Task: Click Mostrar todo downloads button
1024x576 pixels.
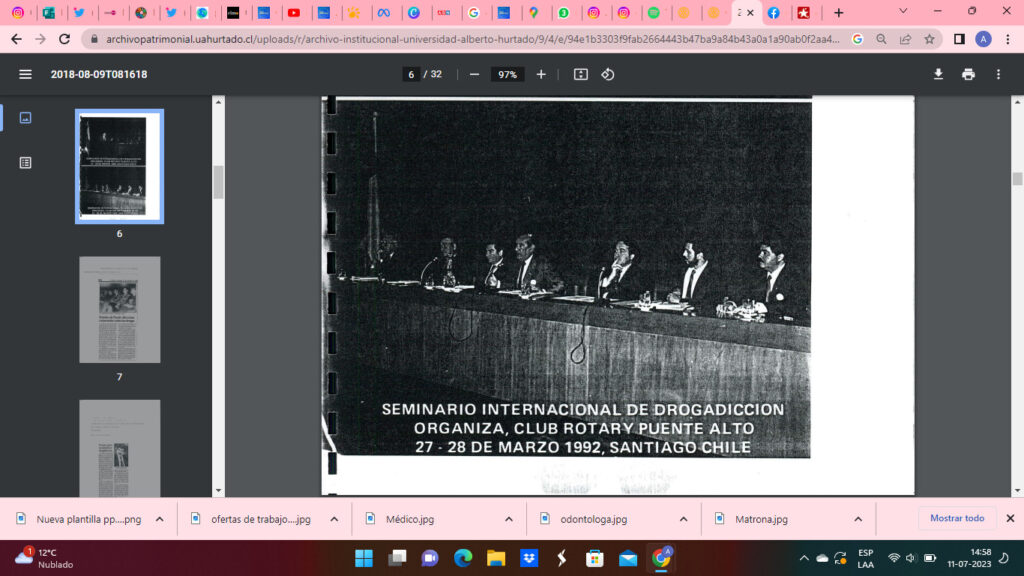Action: coord(957,518)
